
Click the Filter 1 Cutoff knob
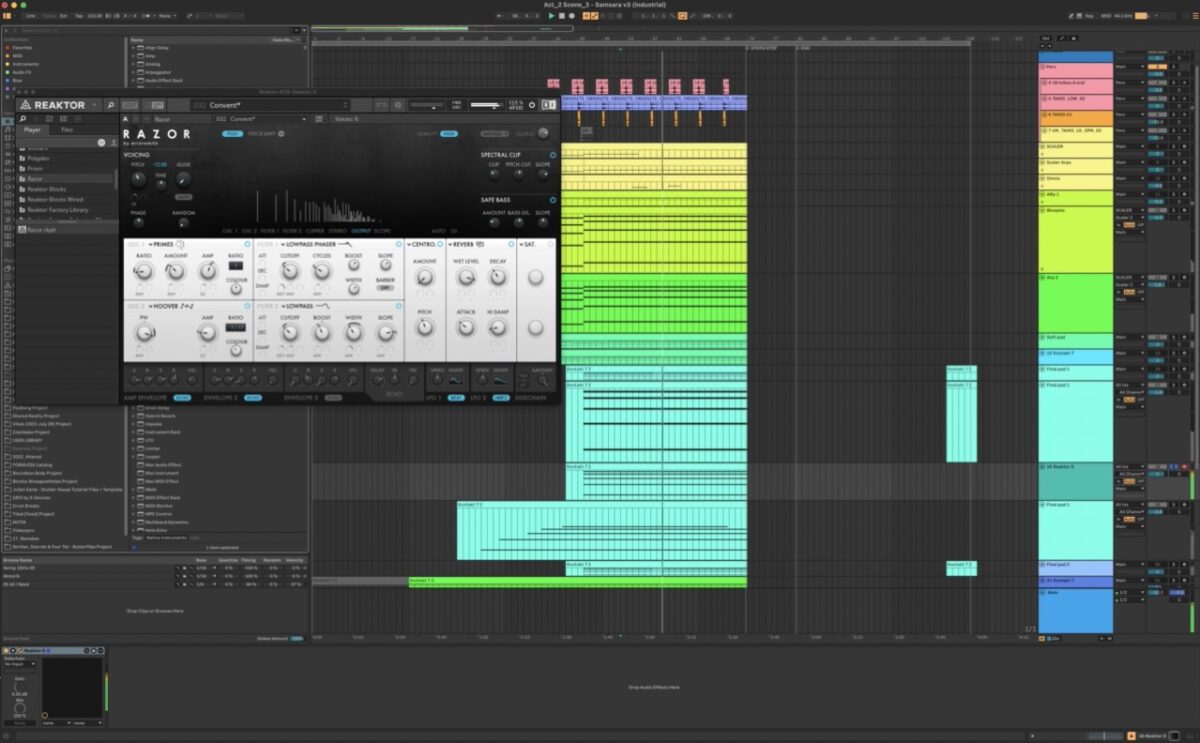click(290, 271)
